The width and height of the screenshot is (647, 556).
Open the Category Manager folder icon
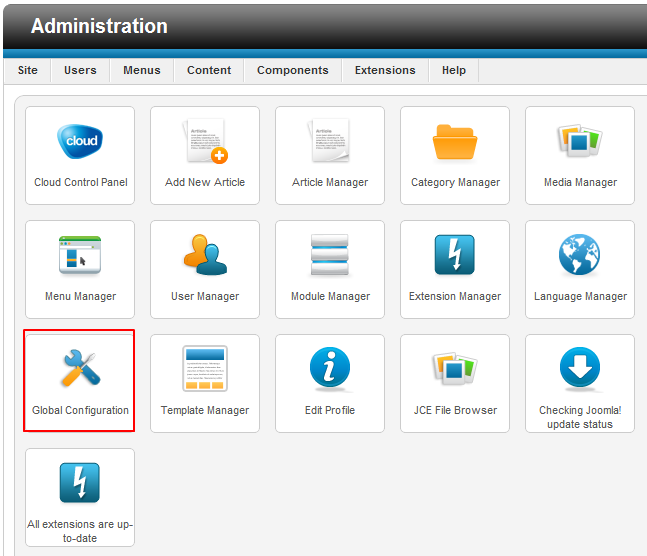click(455, 142)
